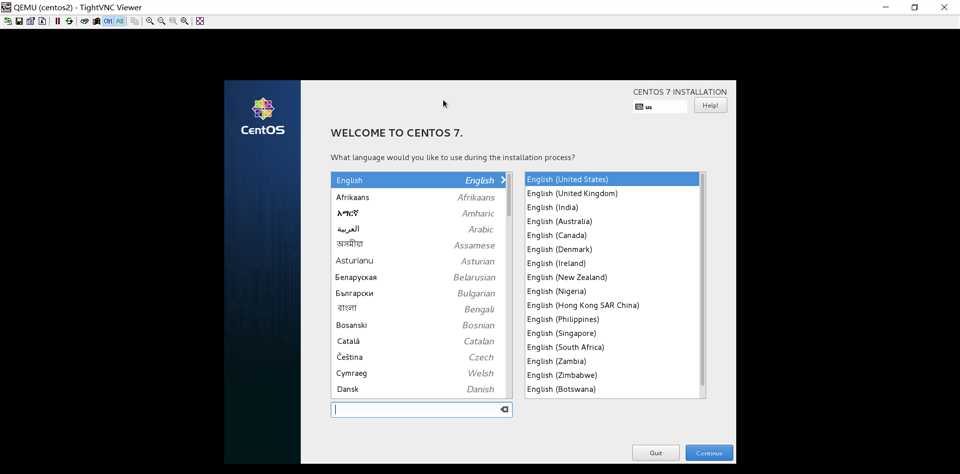This screenshot has width=960, height=474.
Task: Click the CentOS logo in sidebar
Action: tap(263, 116)
